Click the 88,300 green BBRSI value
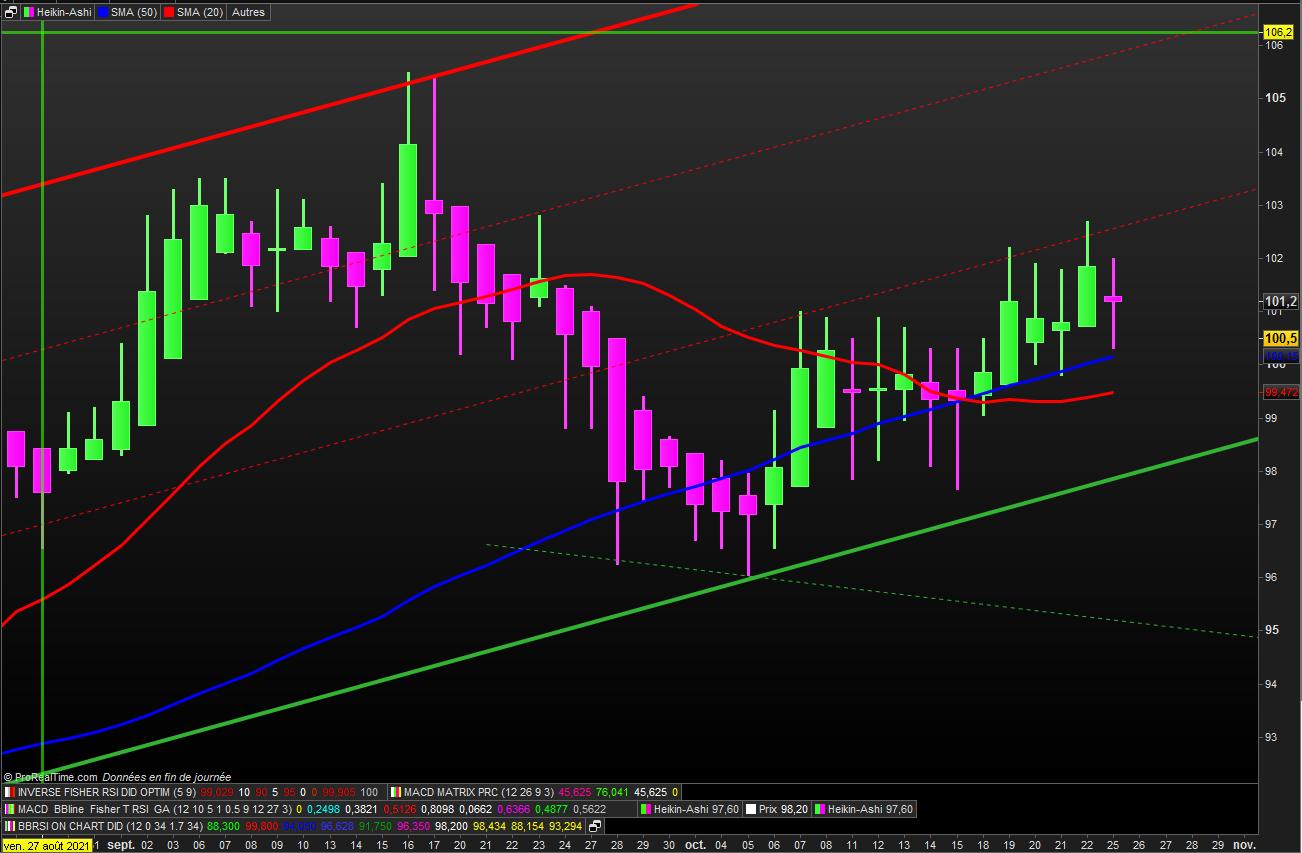The image size is (1302, 853). click(222, 827)
